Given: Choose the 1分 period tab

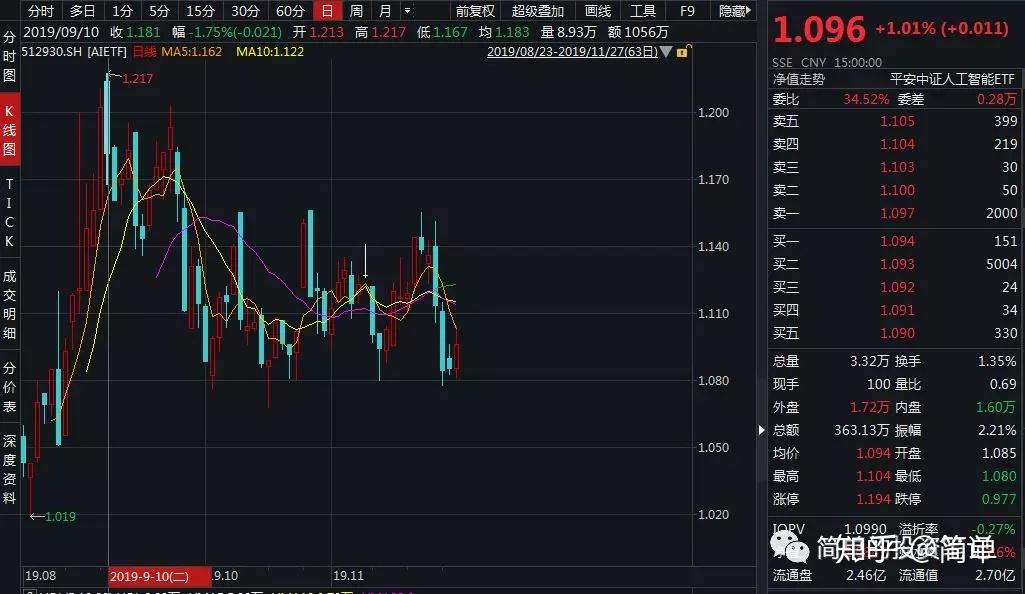Looking at the screenshot, I should [122, 11].
